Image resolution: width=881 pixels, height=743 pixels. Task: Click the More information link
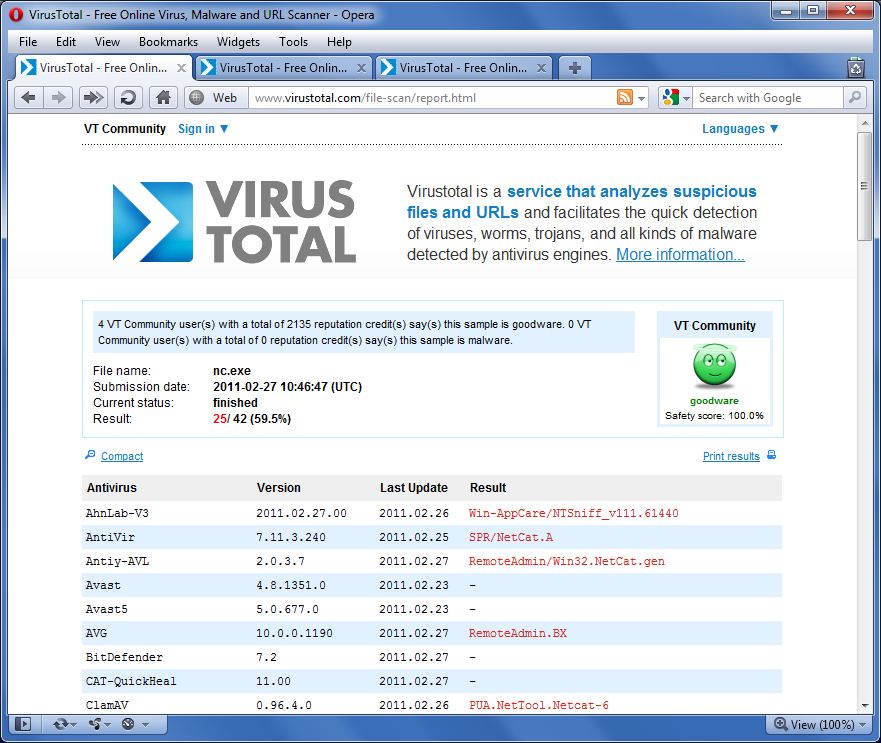[x=679, y=254]
